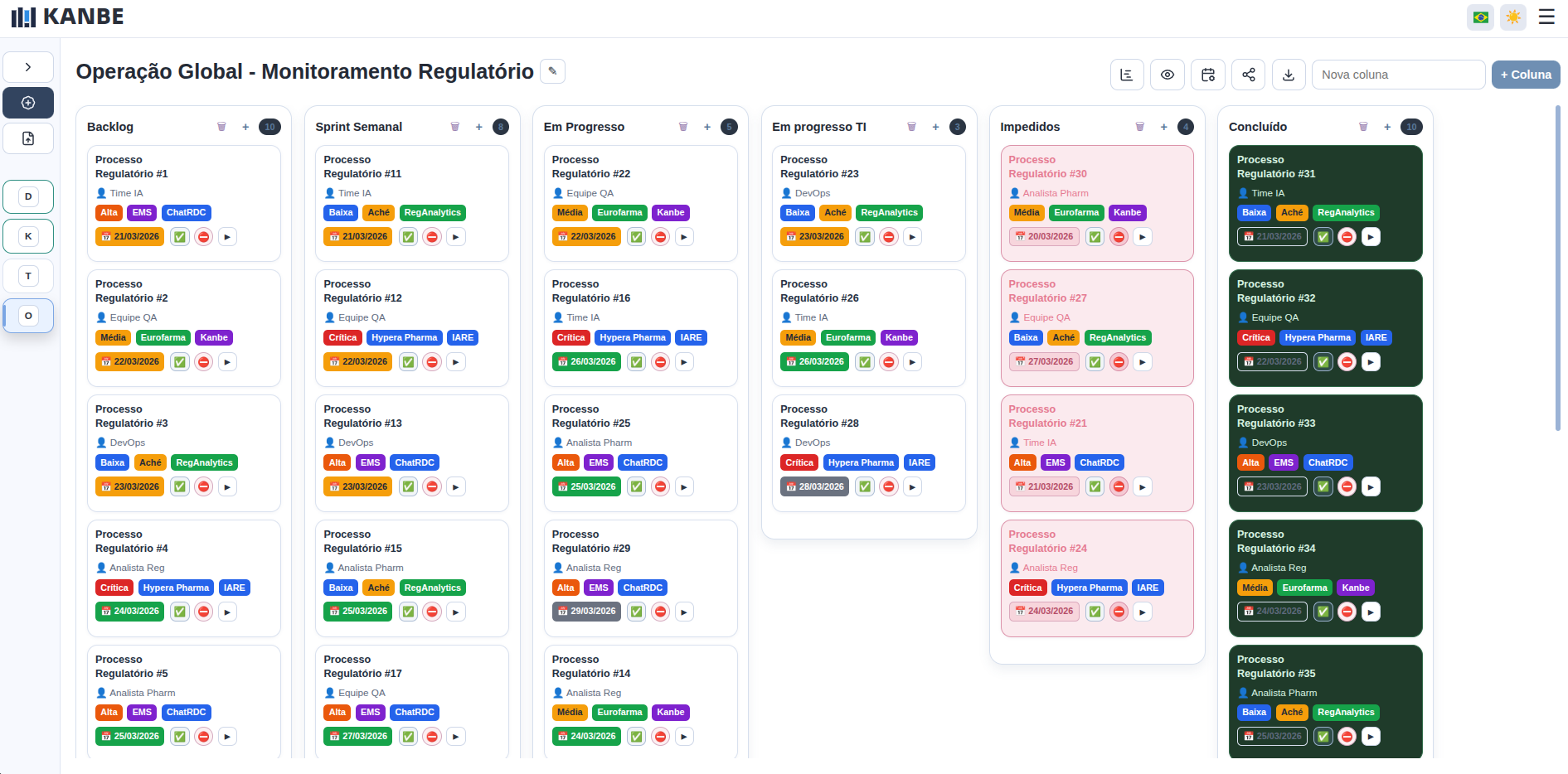Click the + Coluna button
Screen dimensions: 1568x774
[1525, 75]
